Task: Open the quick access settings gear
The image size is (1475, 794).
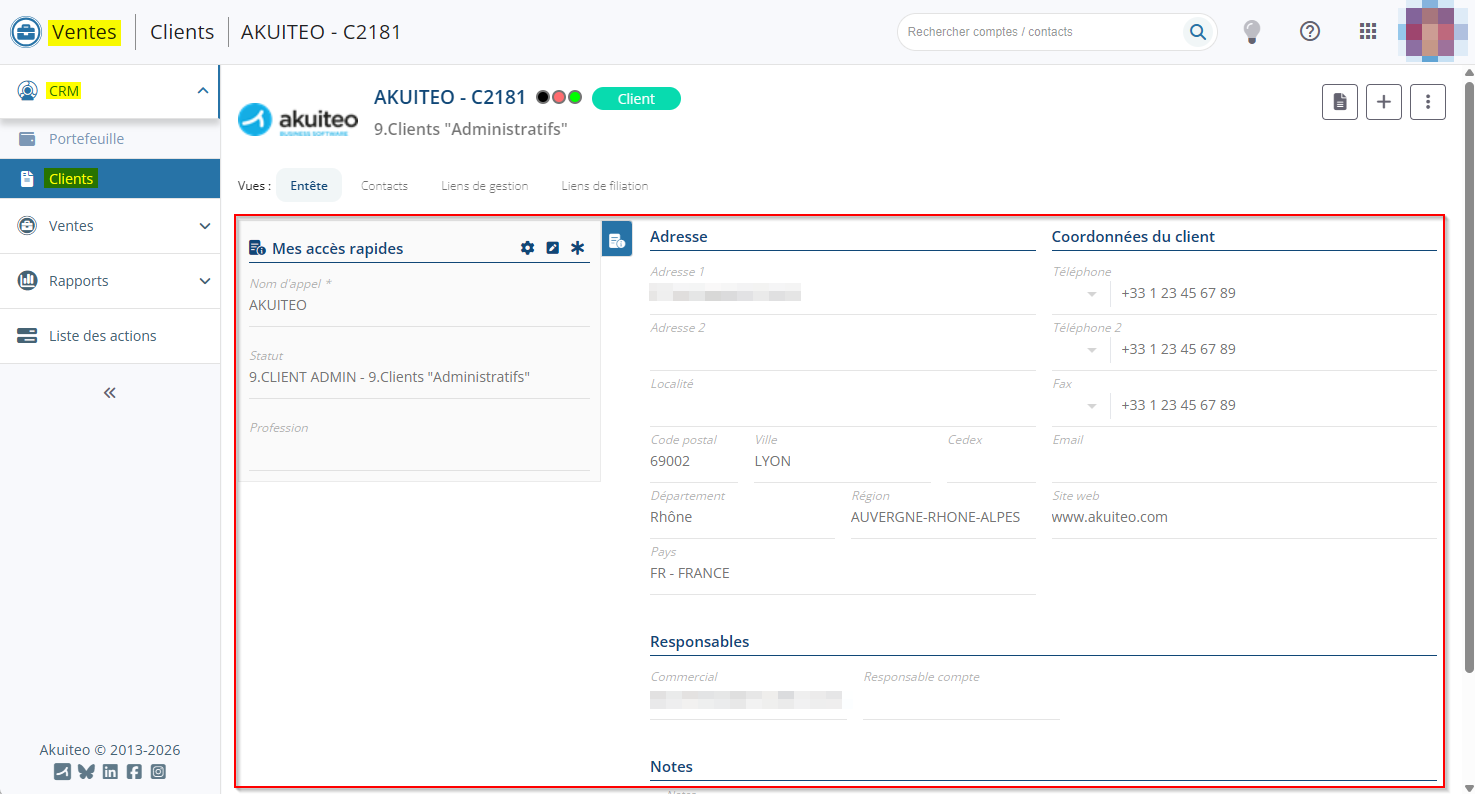Action: (528, 248)
